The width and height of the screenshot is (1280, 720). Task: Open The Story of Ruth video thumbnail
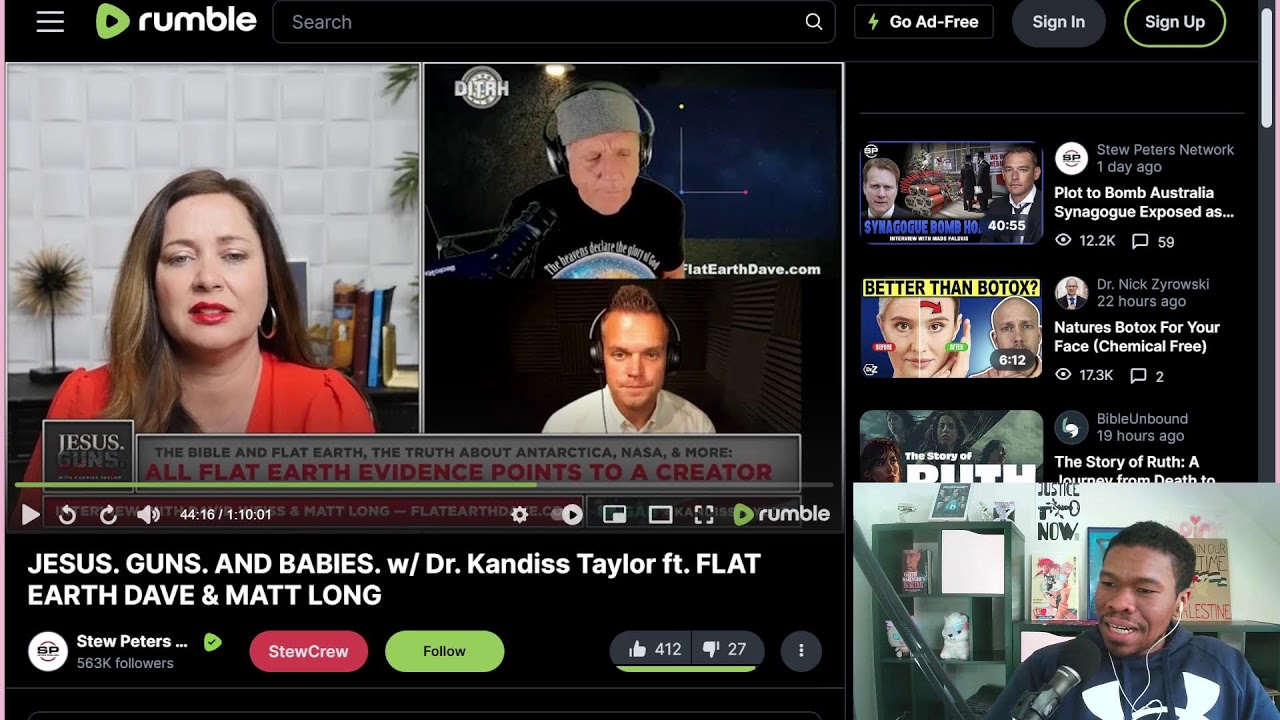(951, 447)
